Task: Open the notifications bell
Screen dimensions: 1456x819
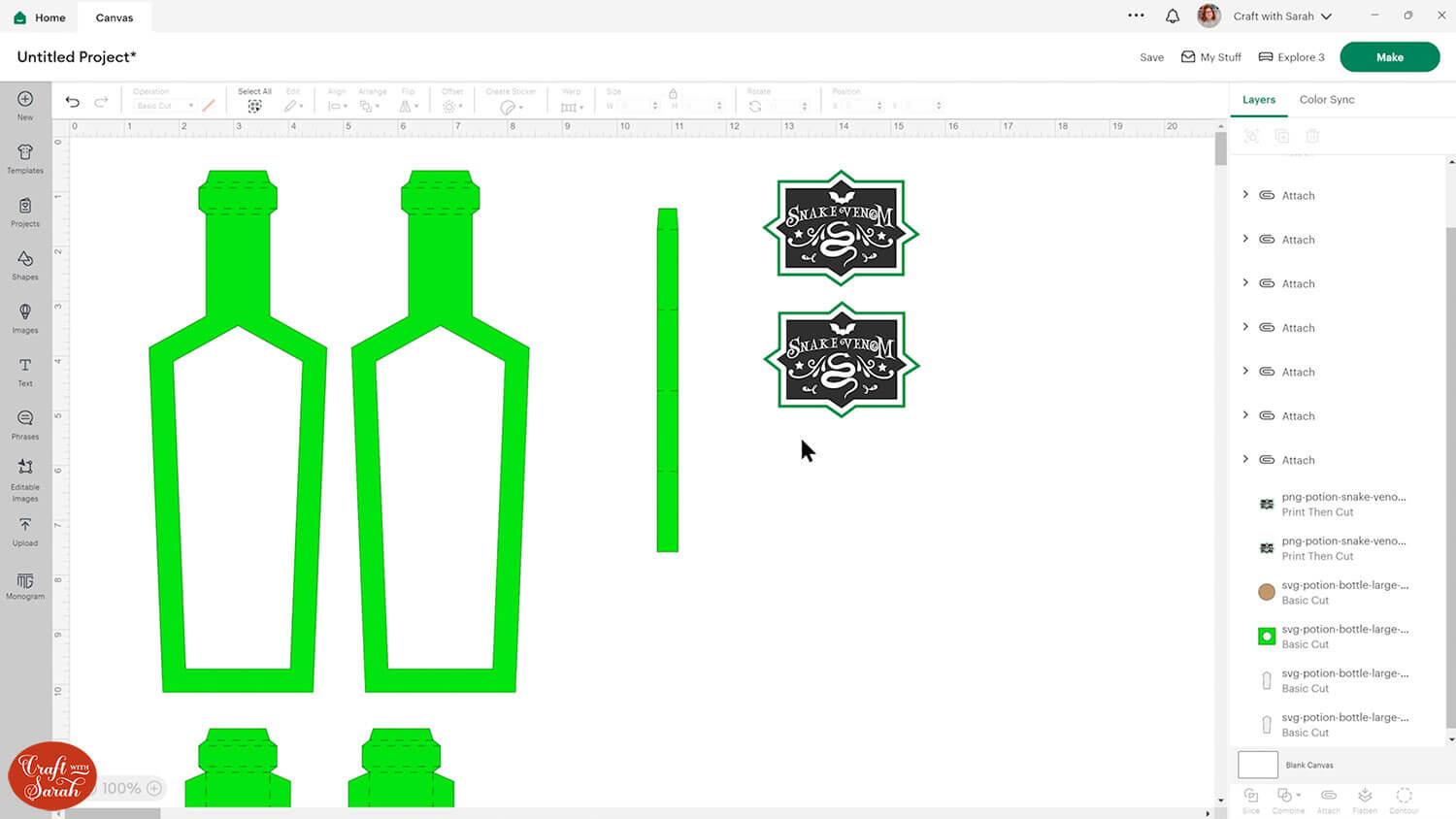Action: click(1173, 16)
